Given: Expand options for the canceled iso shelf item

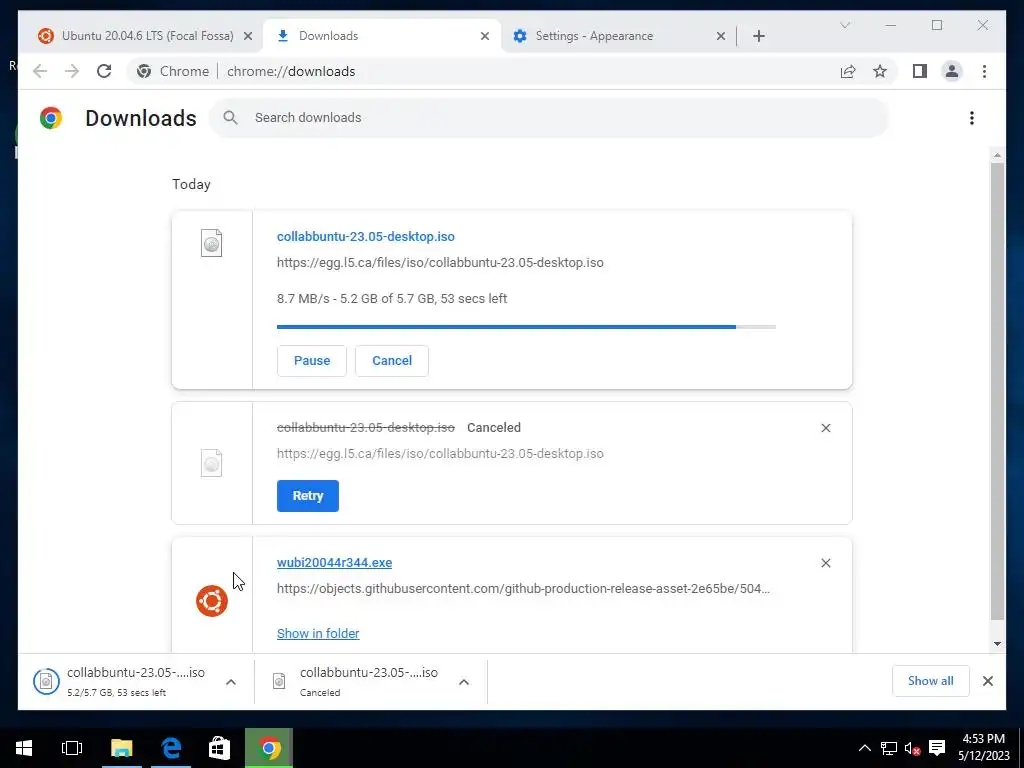Looking at the screenshot, I should (x=464, y=682).
